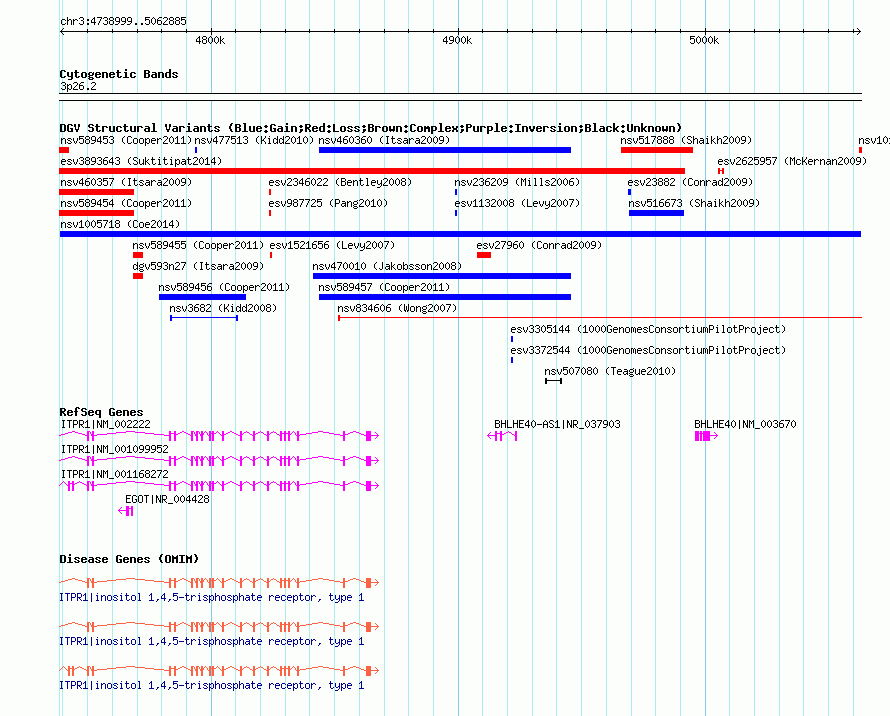The image size is (890, 716).
Task: Click the chr3:4738999..5062885 coordinates label
Action: pyautogui.click(x=123, y=21)
